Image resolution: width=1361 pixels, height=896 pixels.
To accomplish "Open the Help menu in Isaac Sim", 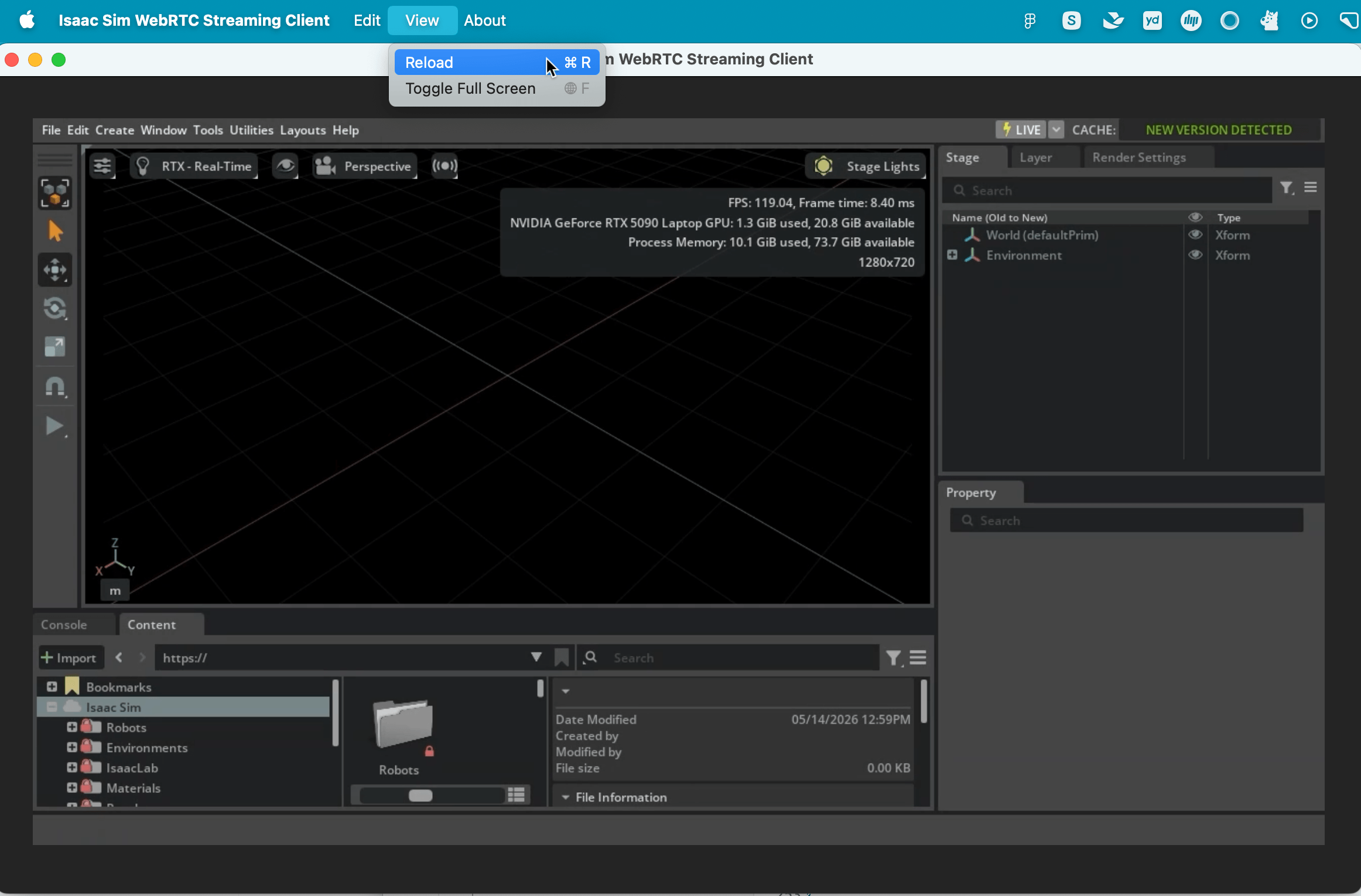I will click(x=346, y=130).
